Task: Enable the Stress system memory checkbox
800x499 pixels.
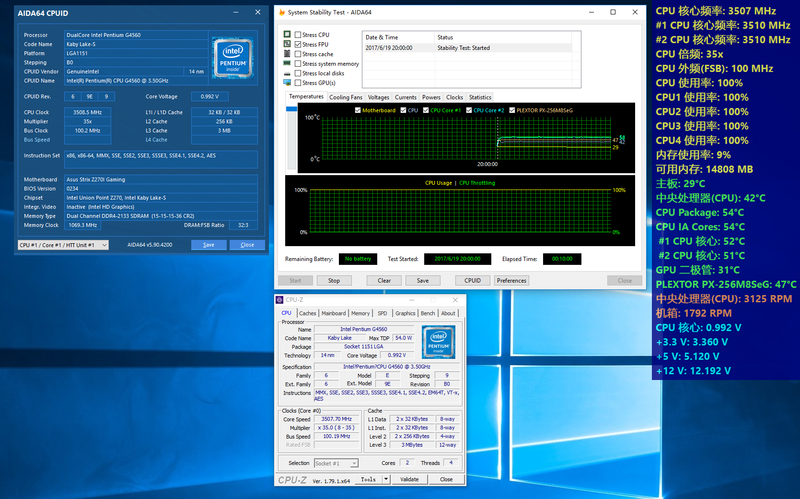Action: click(x=298, y=64)
